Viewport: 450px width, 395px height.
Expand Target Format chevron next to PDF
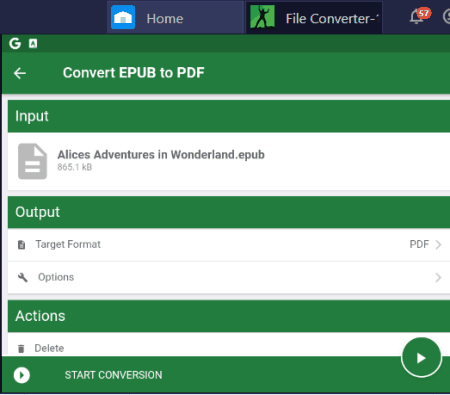[x=438, y=245]
